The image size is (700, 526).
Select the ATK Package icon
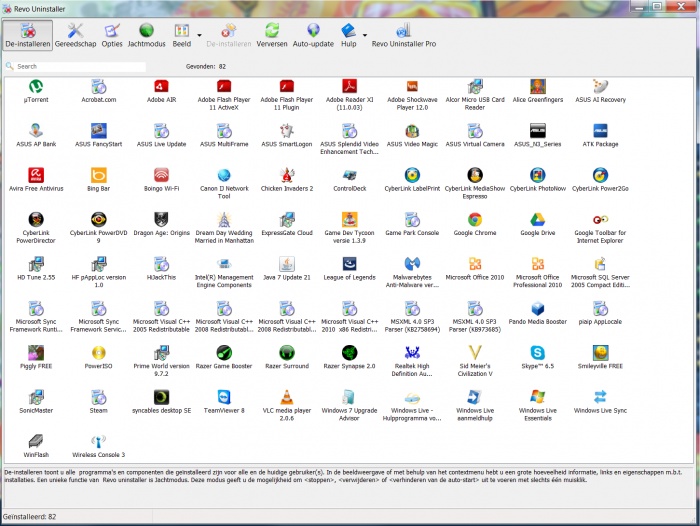pyautogui.click(x=600, y=130)
